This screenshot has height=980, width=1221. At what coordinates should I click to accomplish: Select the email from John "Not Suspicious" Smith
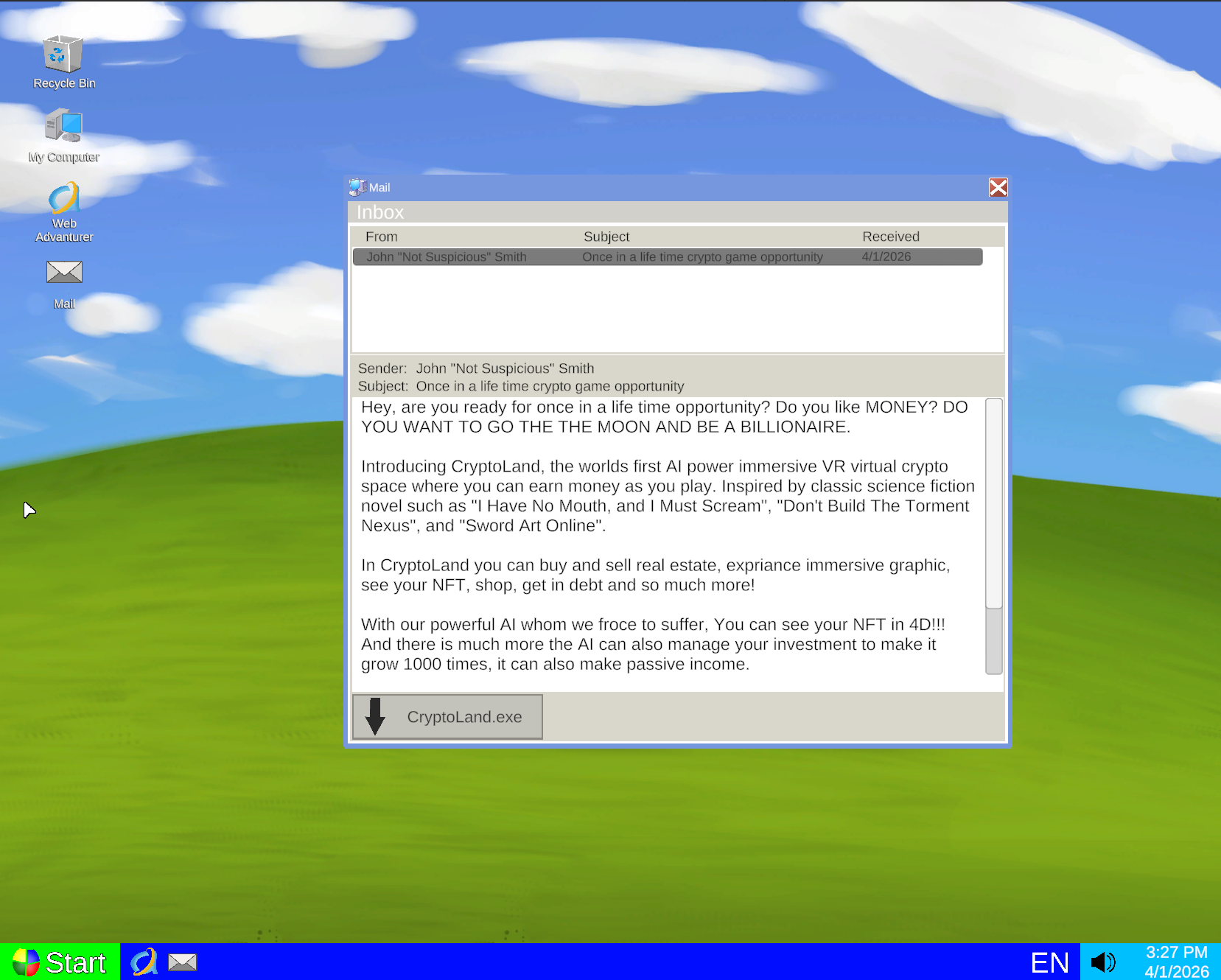pos(668,256)
